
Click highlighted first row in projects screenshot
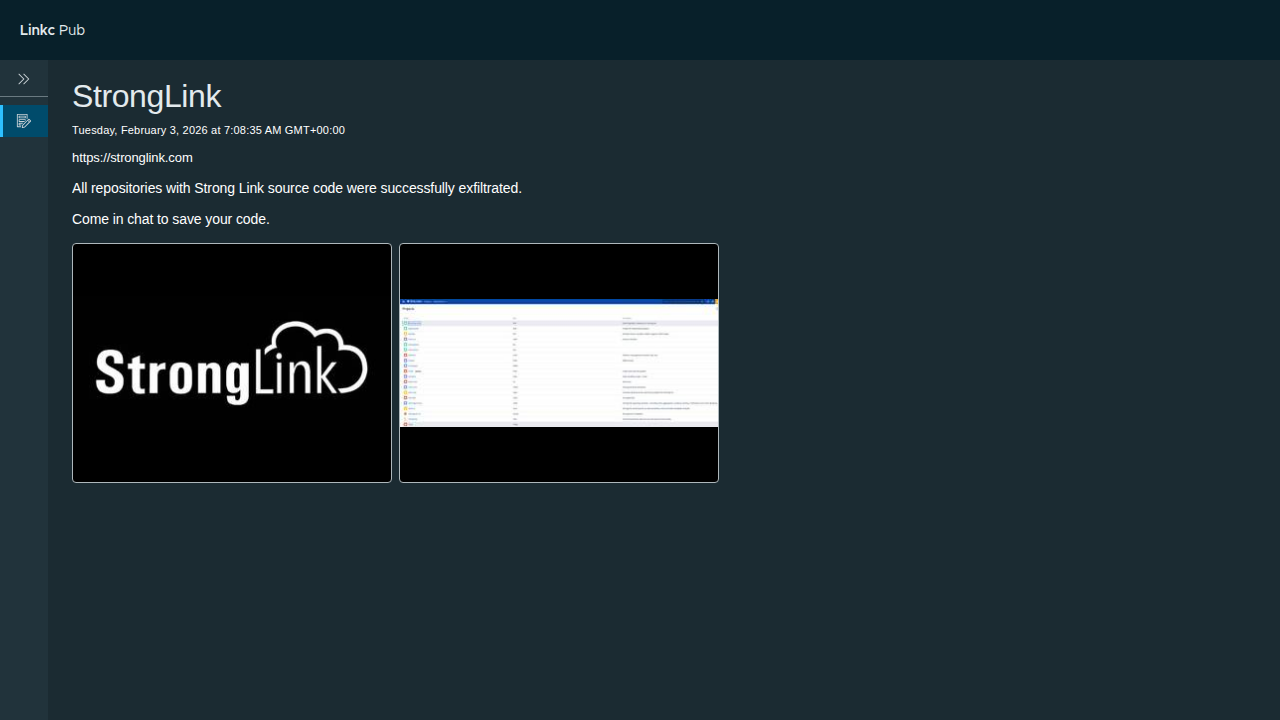click(x=558, y=324)
